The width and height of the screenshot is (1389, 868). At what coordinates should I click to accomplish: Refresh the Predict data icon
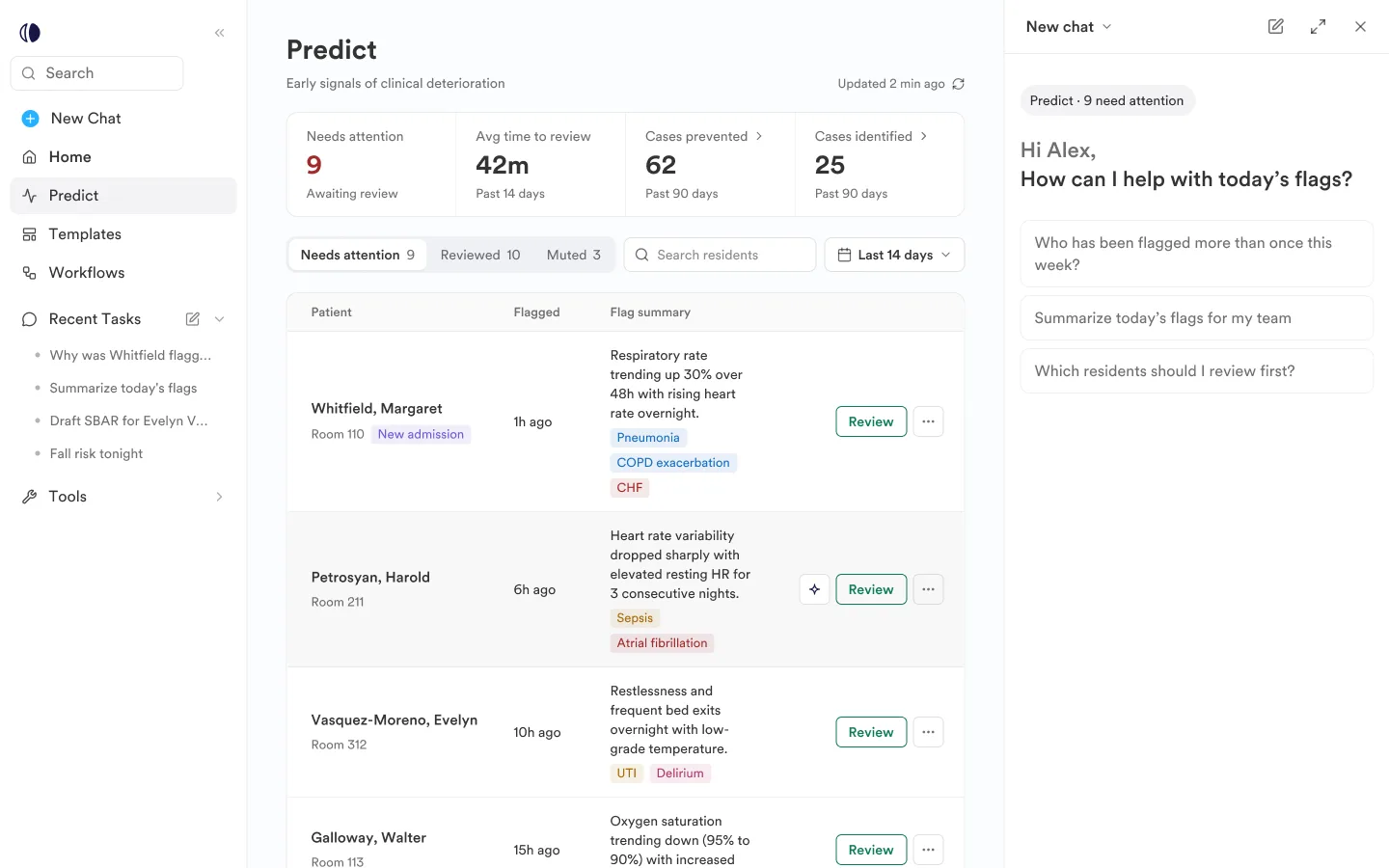click(959, 84)
